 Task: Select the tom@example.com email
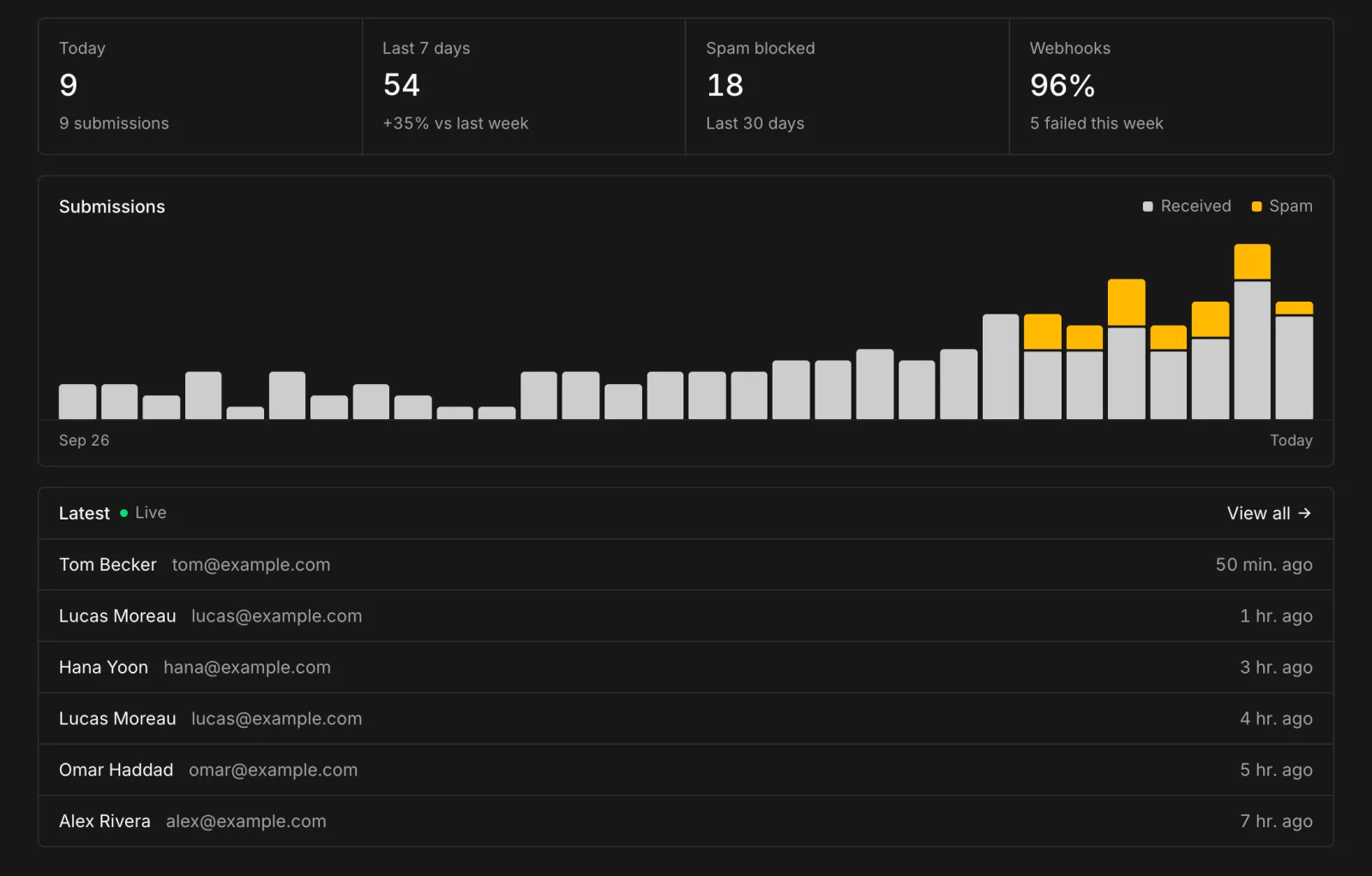point(250,565)
